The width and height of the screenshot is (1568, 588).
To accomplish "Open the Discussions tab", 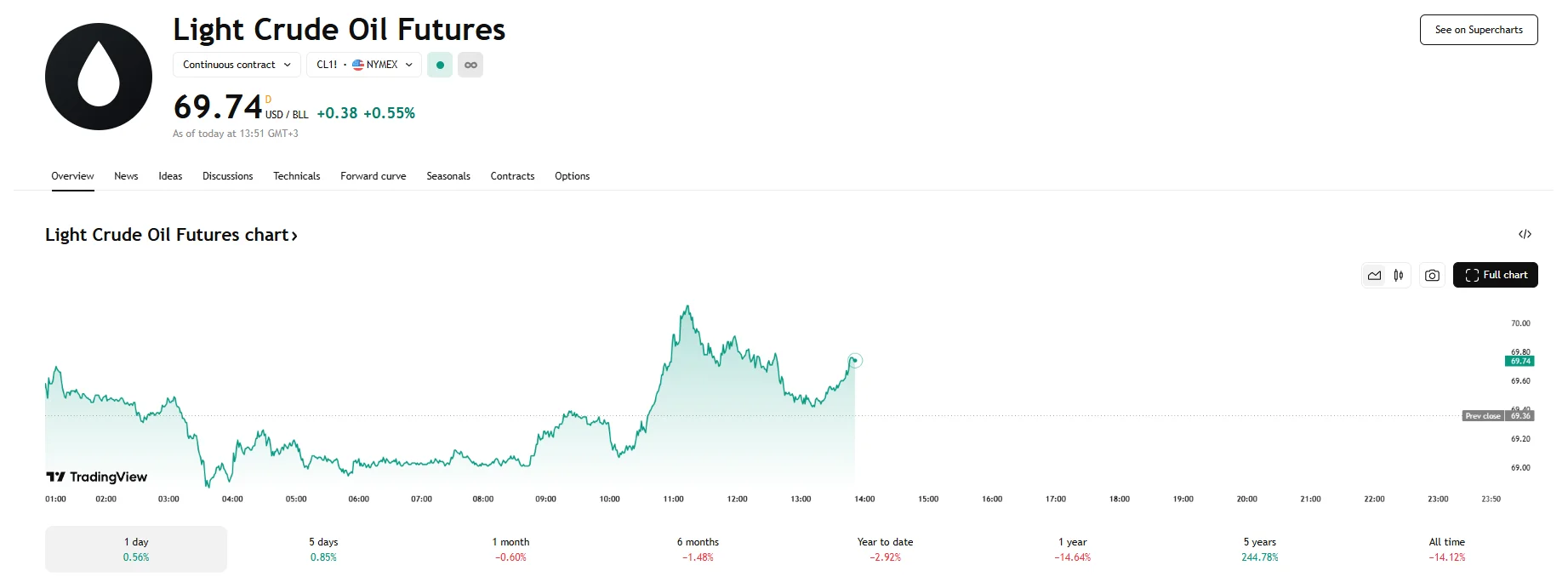I will coord(227,176).
